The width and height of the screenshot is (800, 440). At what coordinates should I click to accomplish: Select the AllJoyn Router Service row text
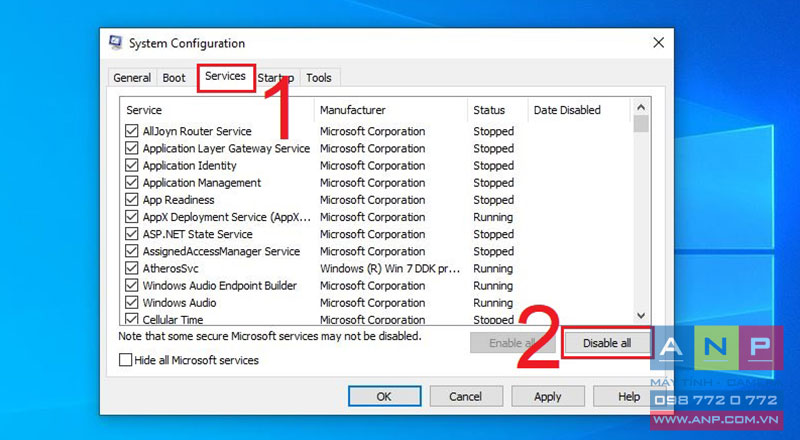click(x=197, y=131)
